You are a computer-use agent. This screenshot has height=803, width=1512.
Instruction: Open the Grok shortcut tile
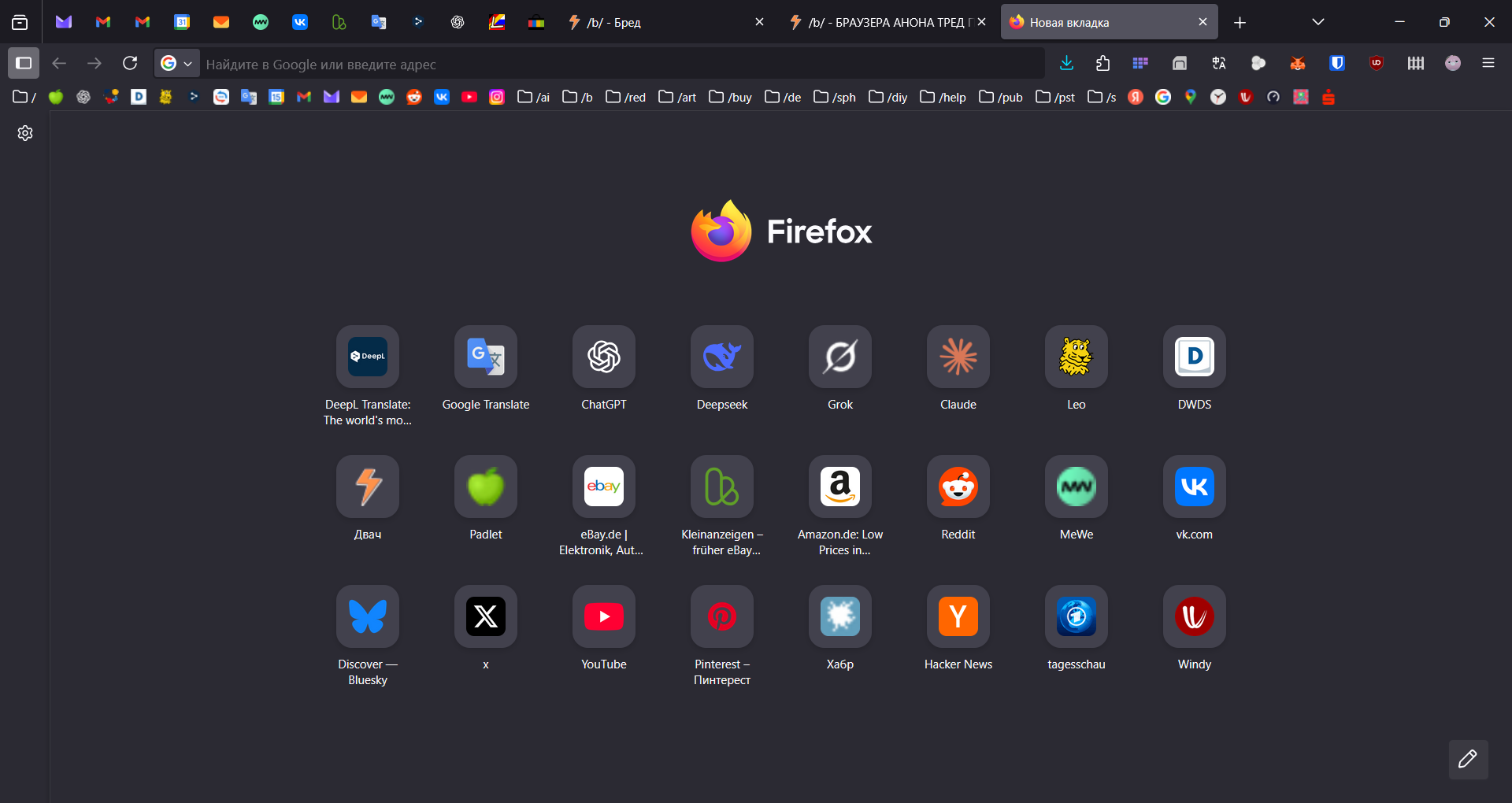point(840,357)
